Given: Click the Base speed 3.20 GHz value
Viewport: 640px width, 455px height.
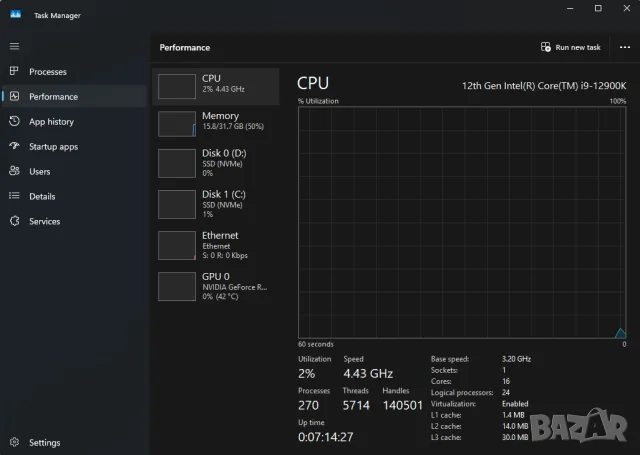Looking at the screenshot, I should (x=516, y=359).
